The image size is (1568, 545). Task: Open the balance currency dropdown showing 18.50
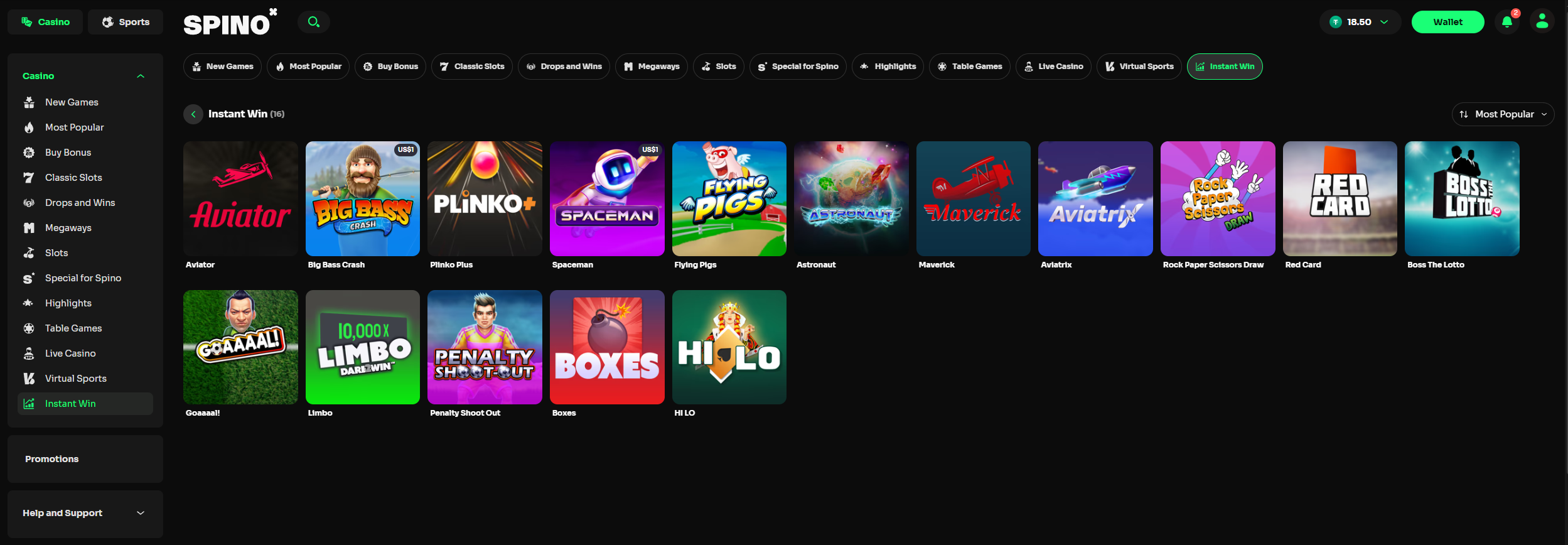click(1360, 22)
